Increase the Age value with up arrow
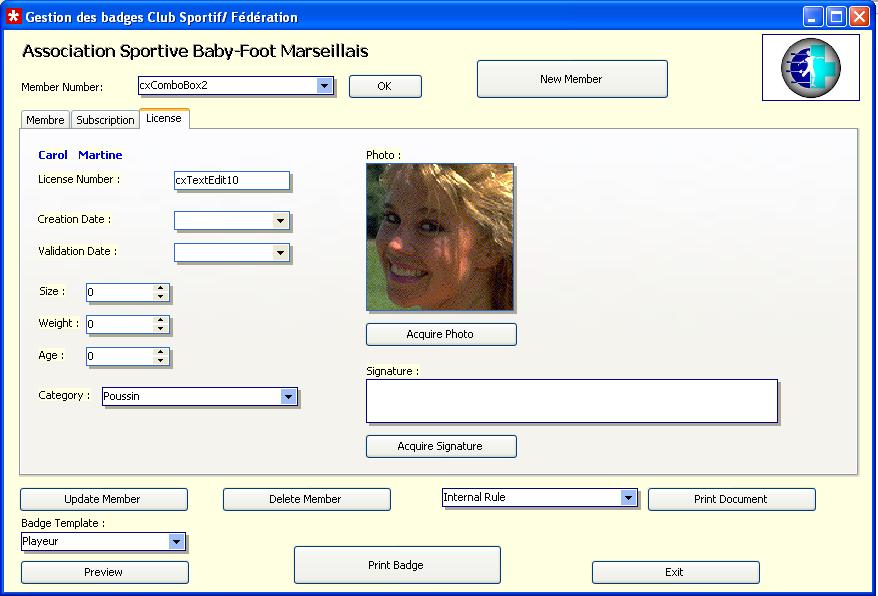This screenshot has width=878, height=596. click(x=160, y=352)
